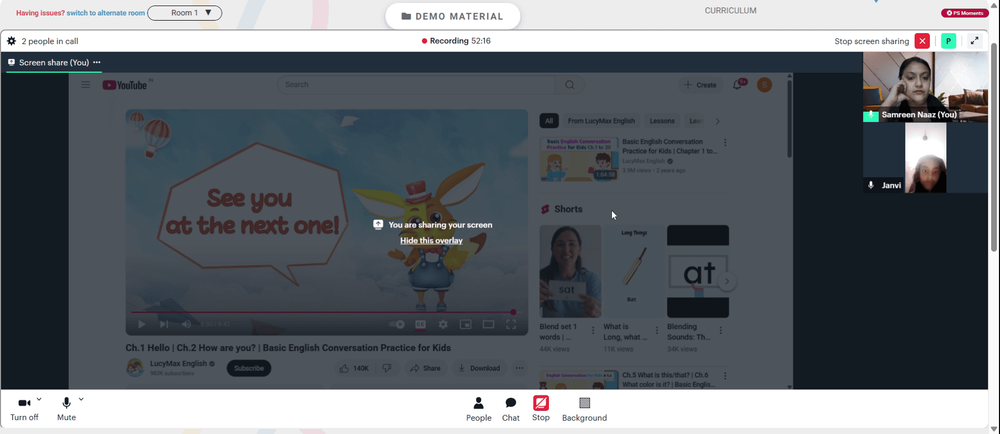Download the YouTube video

point(480,368)
